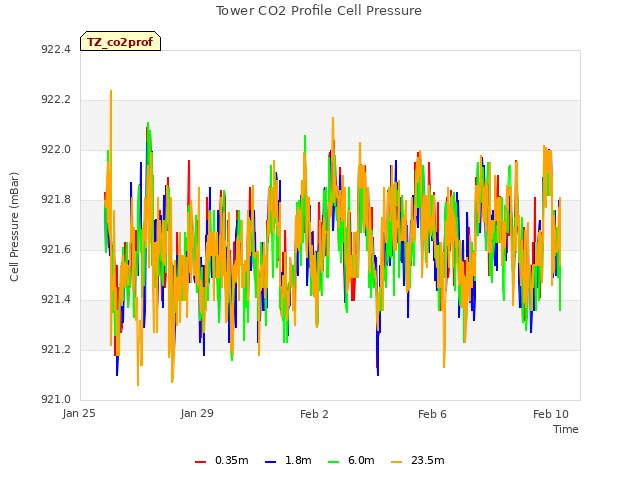Click the Feb 2 x-axis tick label
Image resolution: width=640 pixels, height=480 pixels.
coord(314,414)
